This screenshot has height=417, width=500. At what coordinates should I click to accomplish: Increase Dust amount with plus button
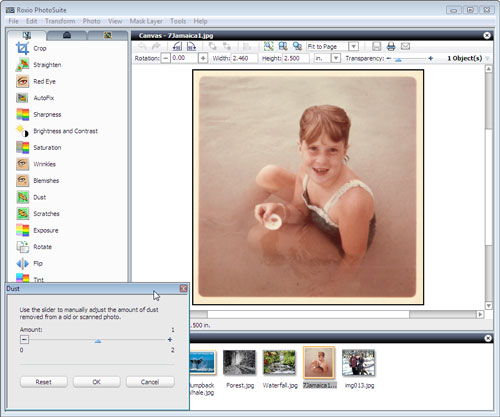[x=170, y=340]
